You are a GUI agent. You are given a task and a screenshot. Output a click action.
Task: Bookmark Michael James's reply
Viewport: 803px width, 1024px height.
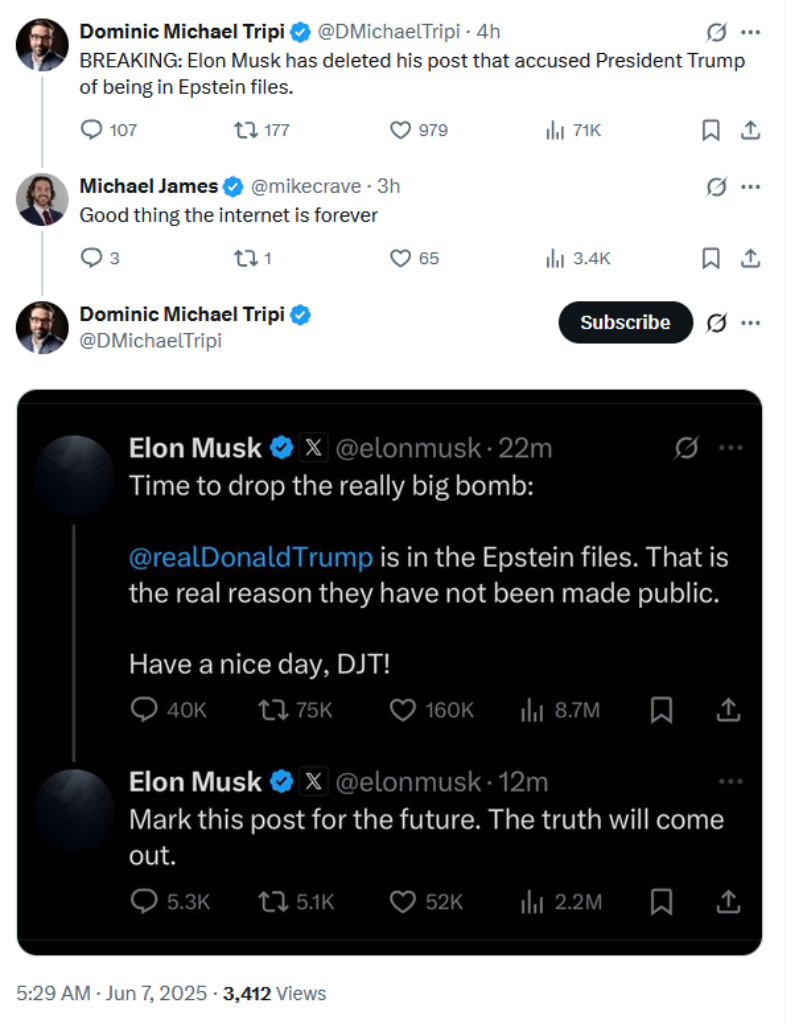[710, 258]
